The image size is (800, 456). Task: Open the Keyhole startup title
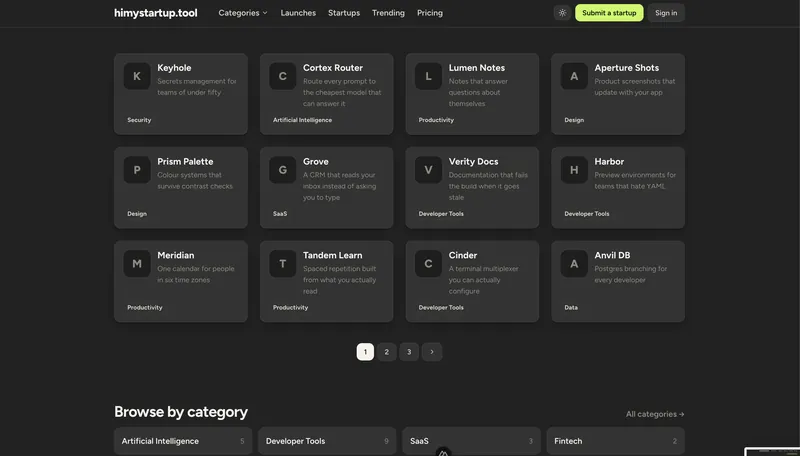point(174,68)
